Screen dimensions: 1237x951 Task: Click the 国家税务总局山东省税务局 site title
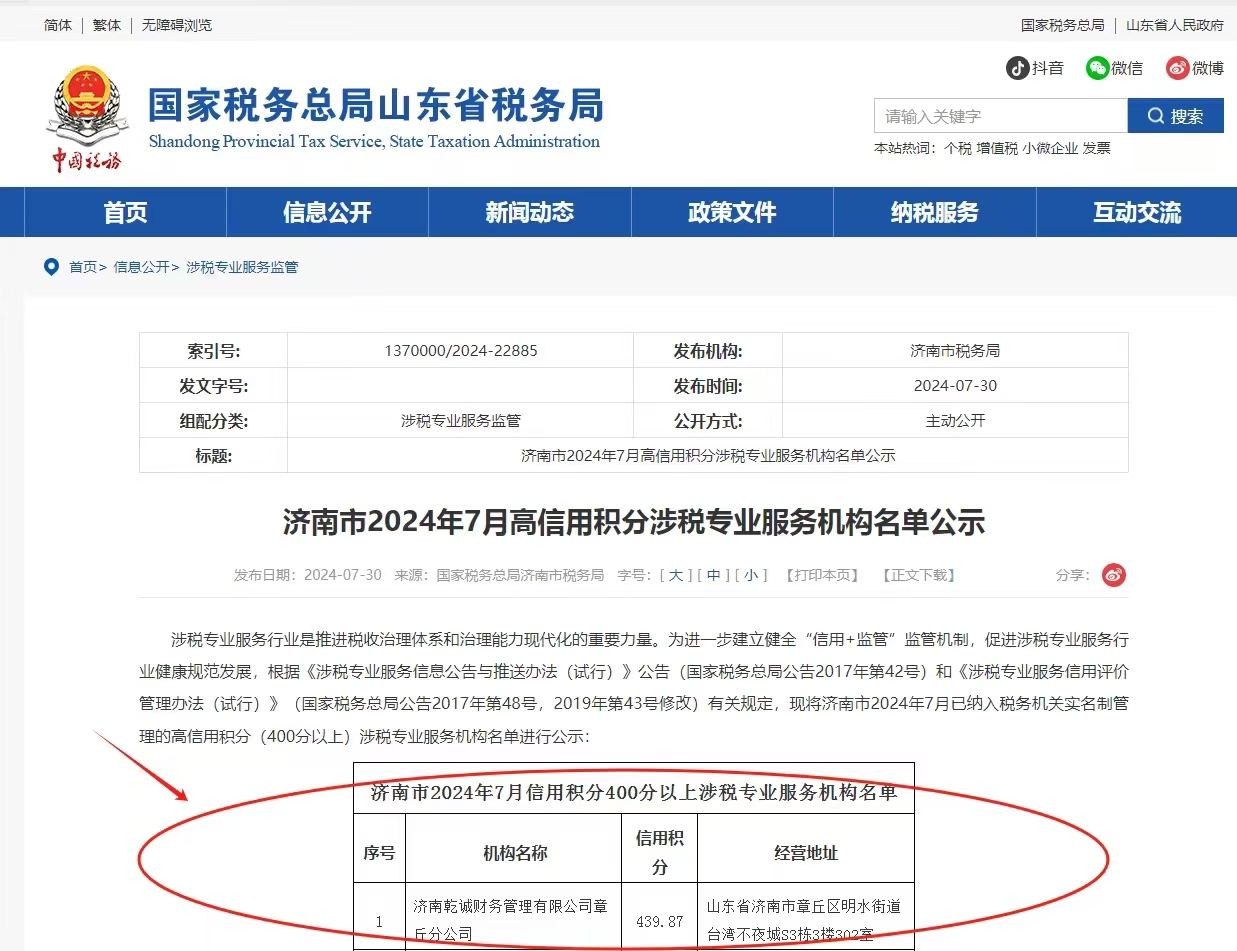point(376,105)
